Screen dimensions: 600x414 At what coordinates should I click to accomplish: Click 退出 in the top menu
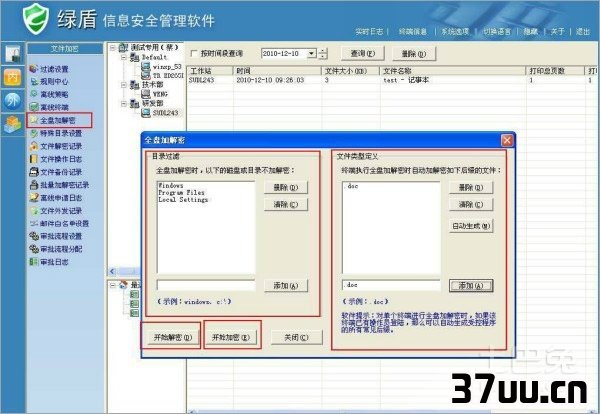583,31
